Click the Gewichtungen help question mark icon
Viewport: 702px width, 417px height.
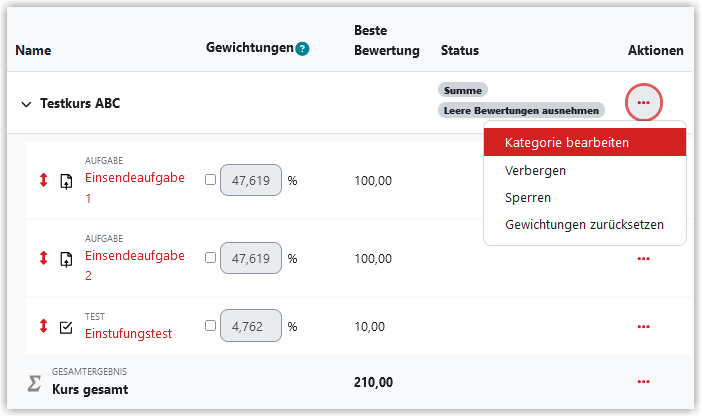(303, 48)
